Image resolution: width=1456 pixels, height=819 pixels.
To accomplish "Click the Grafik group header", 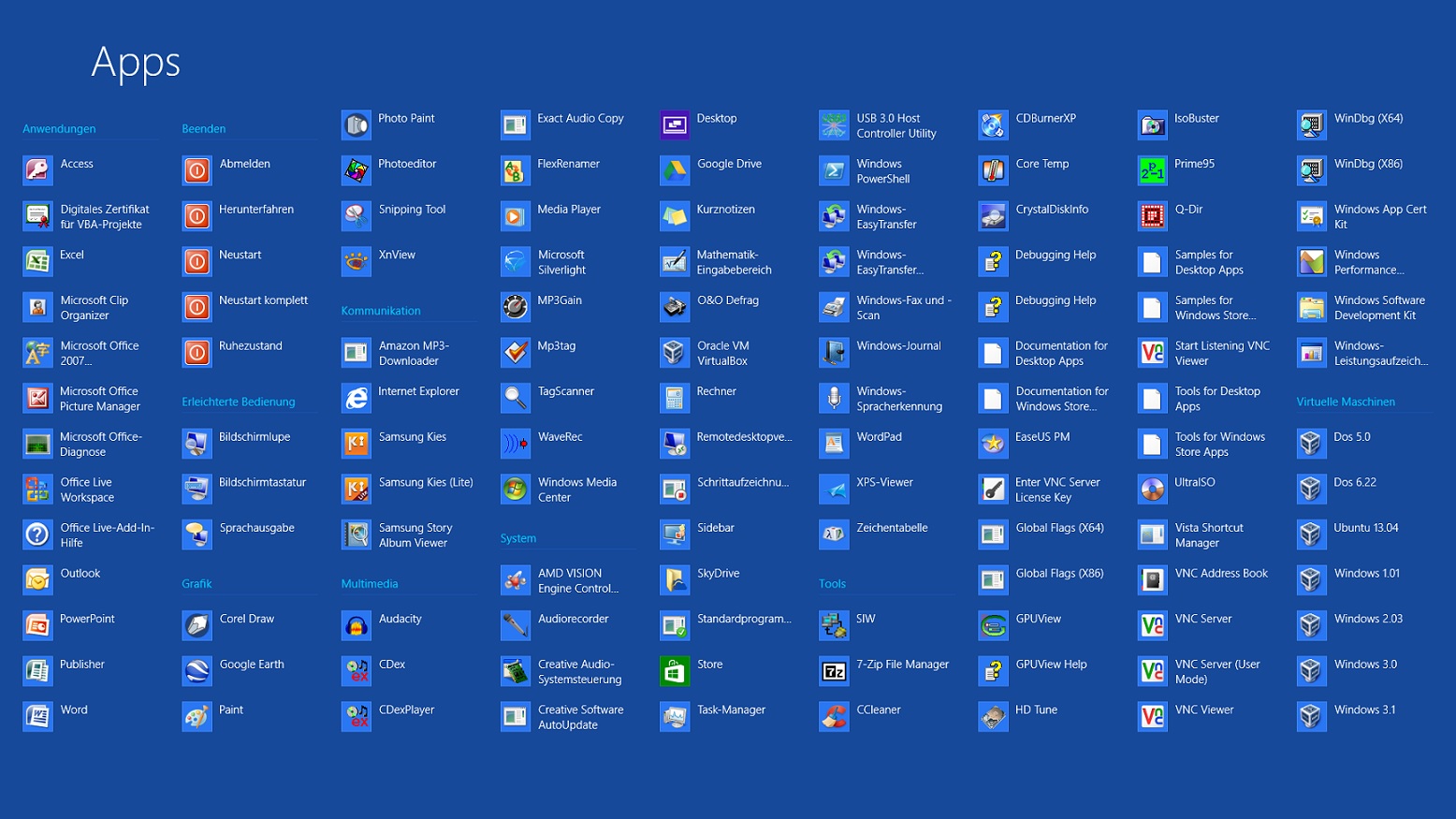I will (197, 584).
